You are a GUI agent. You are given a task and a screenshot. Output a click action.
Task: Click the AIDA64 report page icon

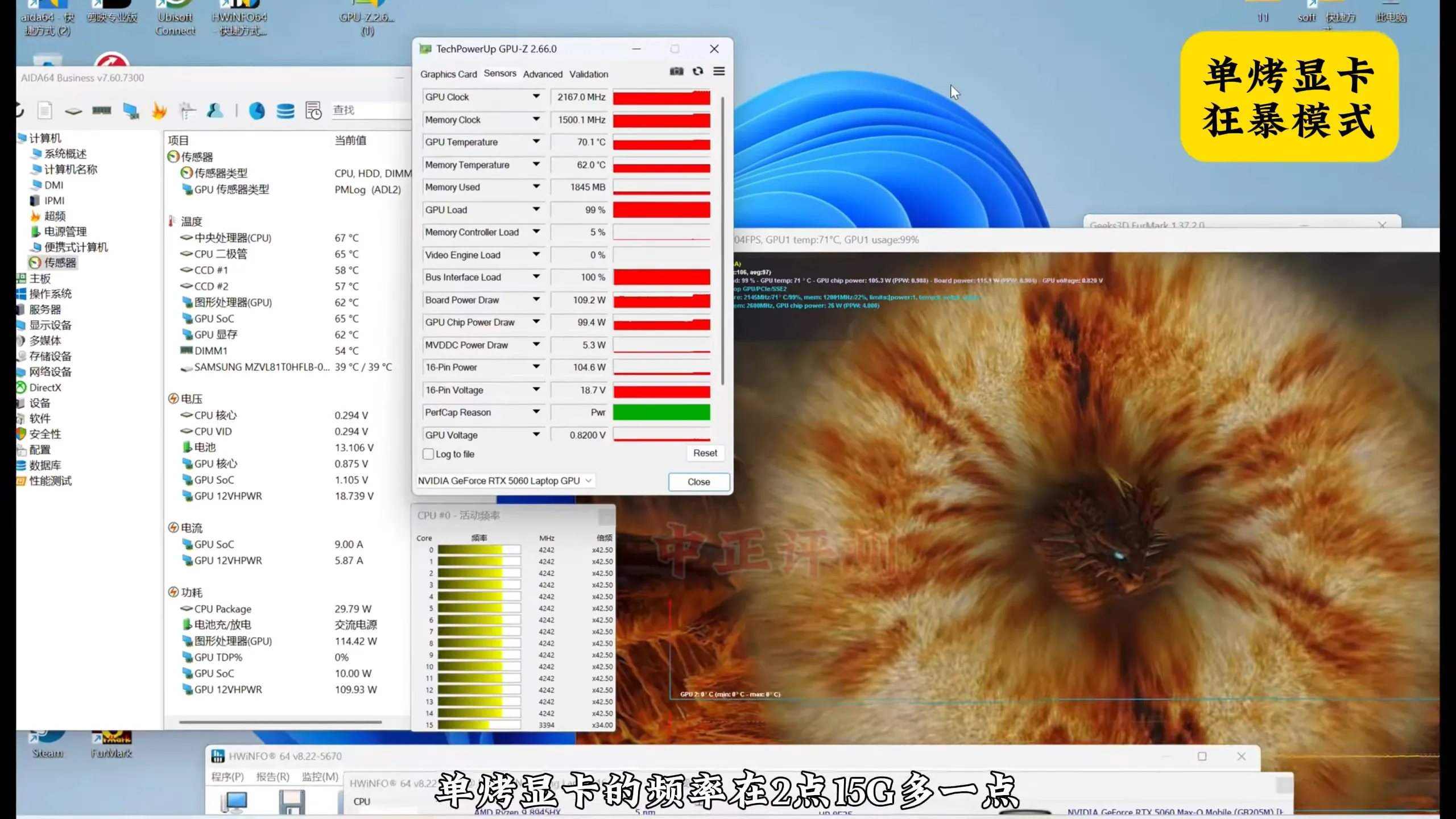click(x=45, y=110)
